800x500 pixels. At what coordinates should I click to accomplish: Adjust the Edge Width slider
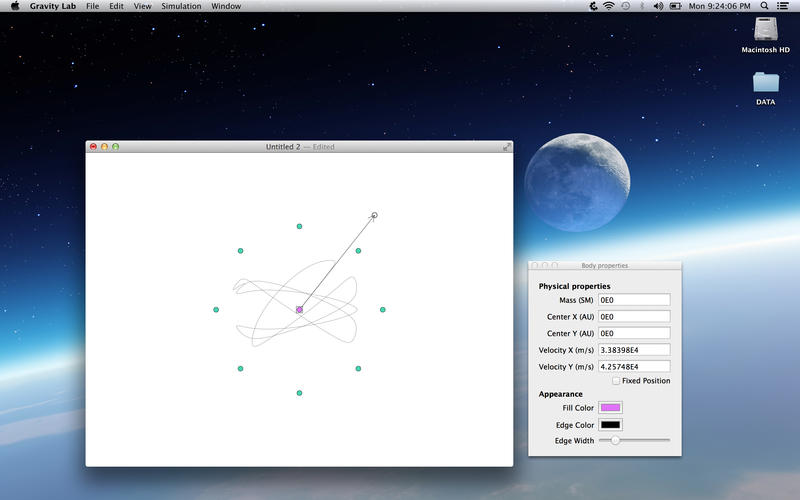tap(634, 440)
